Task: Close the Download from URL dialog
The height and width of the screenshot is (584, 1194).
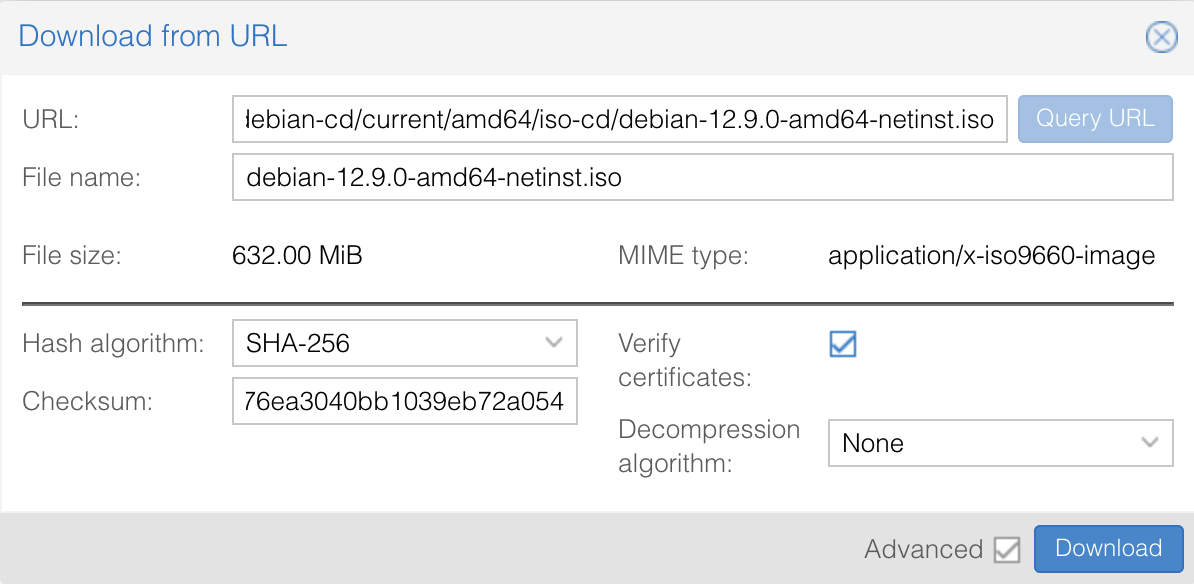Action: (1160, 38)
